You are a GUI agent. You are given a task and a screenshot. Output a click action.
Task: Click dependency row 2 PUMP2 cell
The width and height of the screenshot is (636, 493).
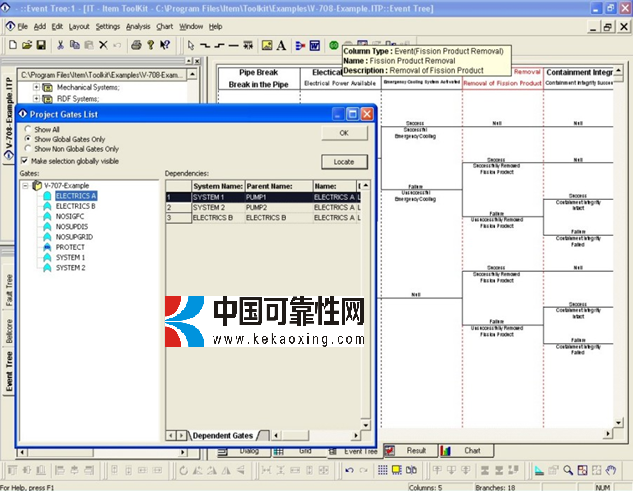pyautogui.click(x=279, y=208)
